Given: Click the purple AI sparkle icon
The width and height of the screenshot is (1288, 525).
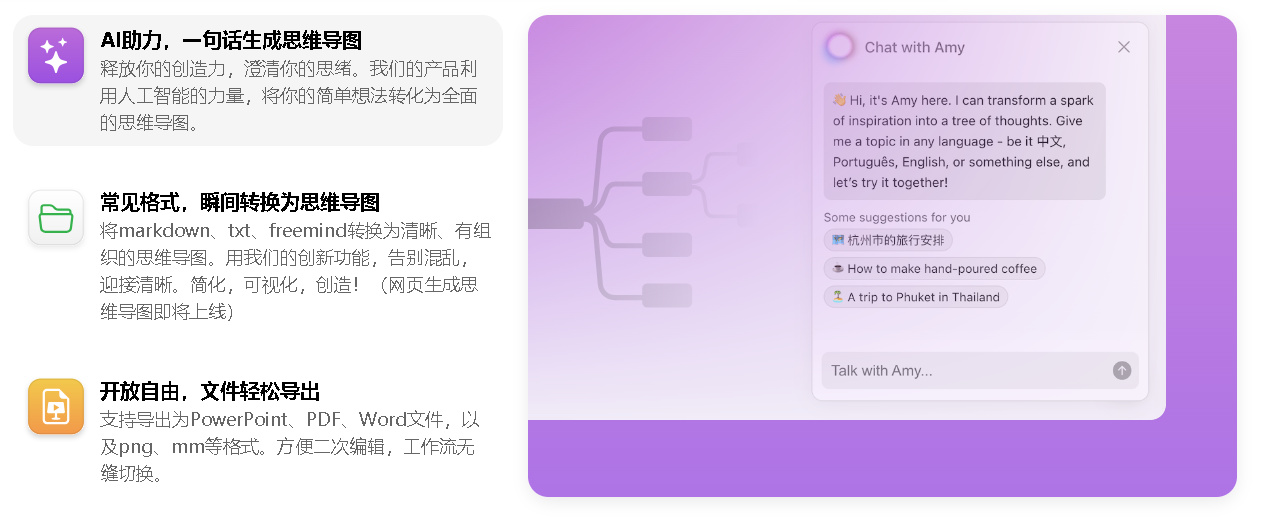Looking at the screenshot, I should (x=56, y=55).
